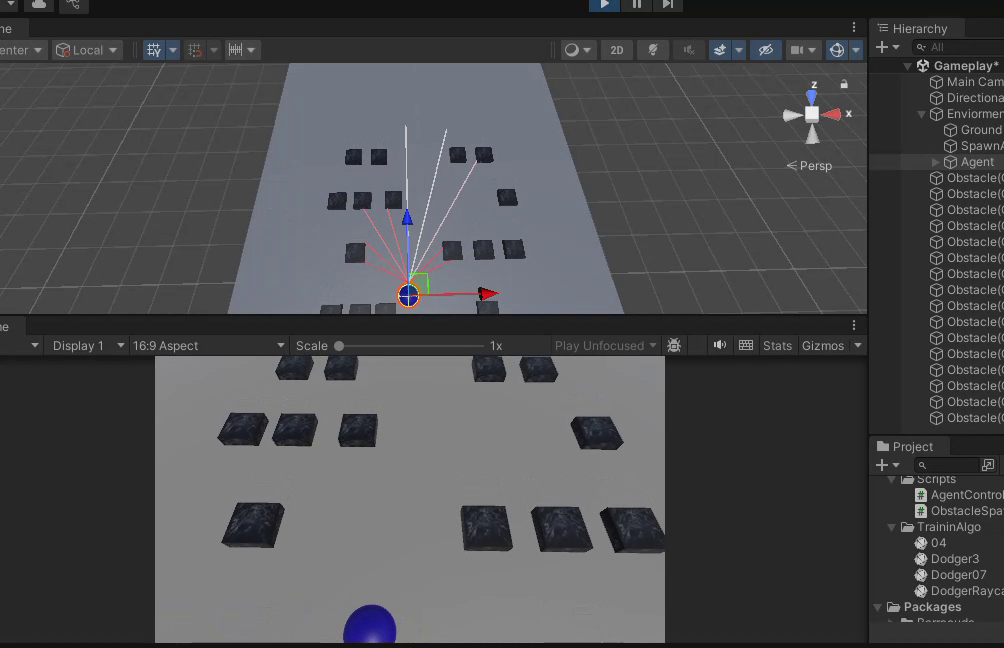Toggle 2D view mode in Scene

point(617,50)
